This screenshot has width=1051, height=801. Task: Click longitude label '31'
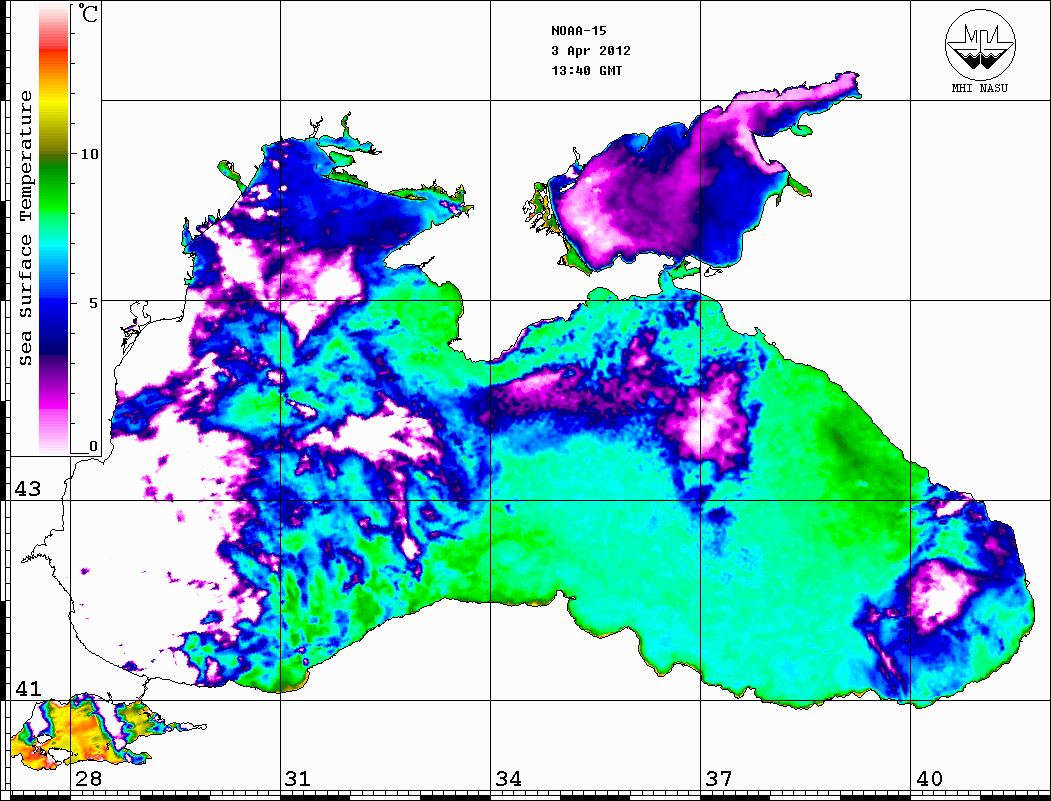(x=298, y=778)
